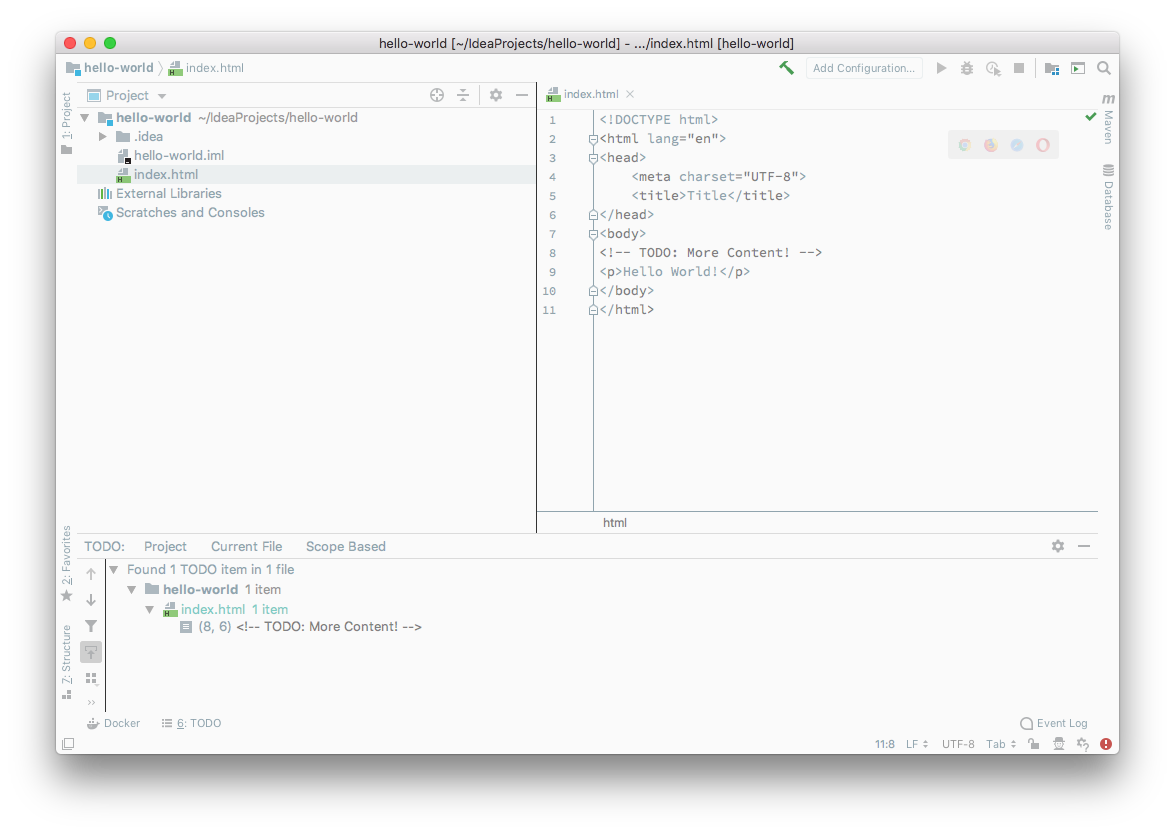Toggle the 1: Project side tool window

pyautogui.click(x=67, y=123)
